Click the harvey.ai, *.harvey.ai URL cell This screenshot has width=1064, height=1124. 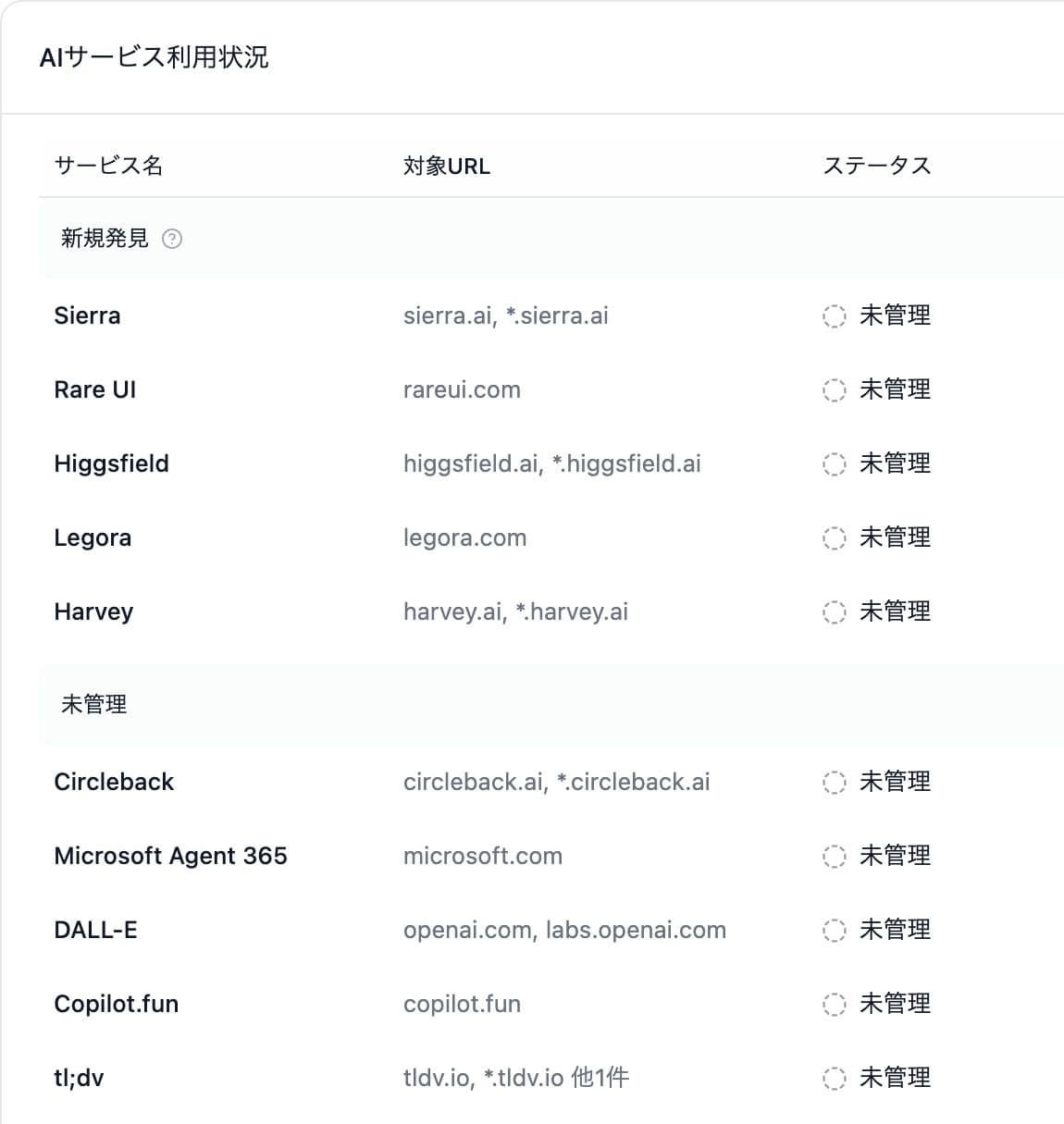(515, 611)
